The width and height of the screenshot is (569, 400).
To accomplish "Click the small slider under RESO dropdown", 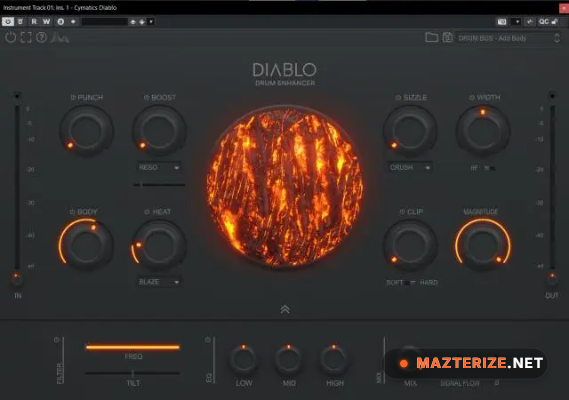I will 159,185.
